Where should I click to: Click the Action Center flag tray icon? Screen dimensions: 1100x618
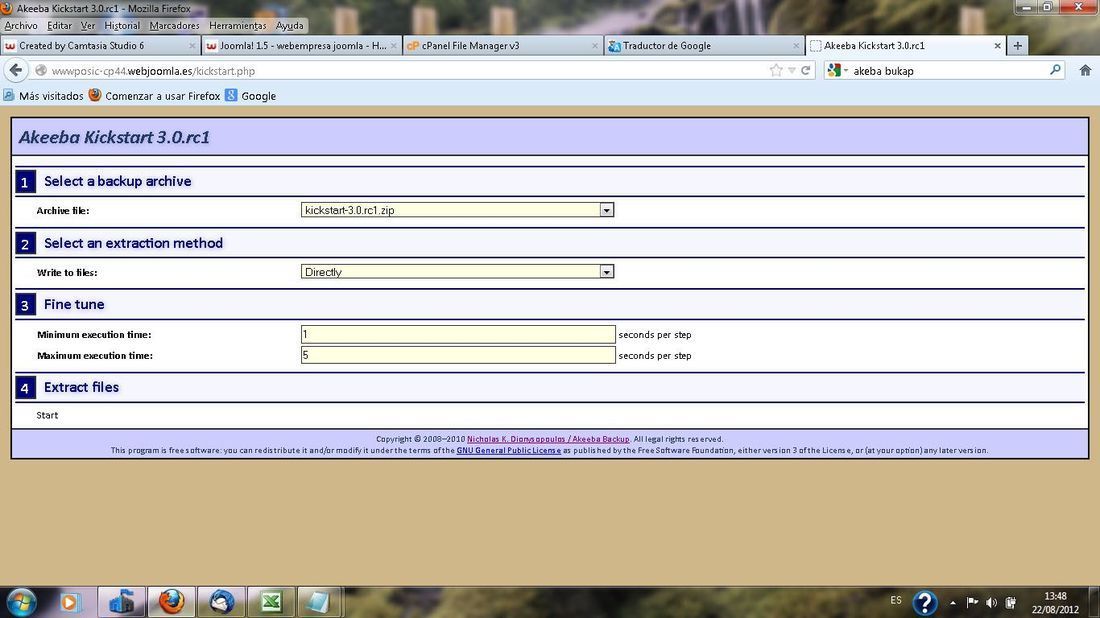972,603
